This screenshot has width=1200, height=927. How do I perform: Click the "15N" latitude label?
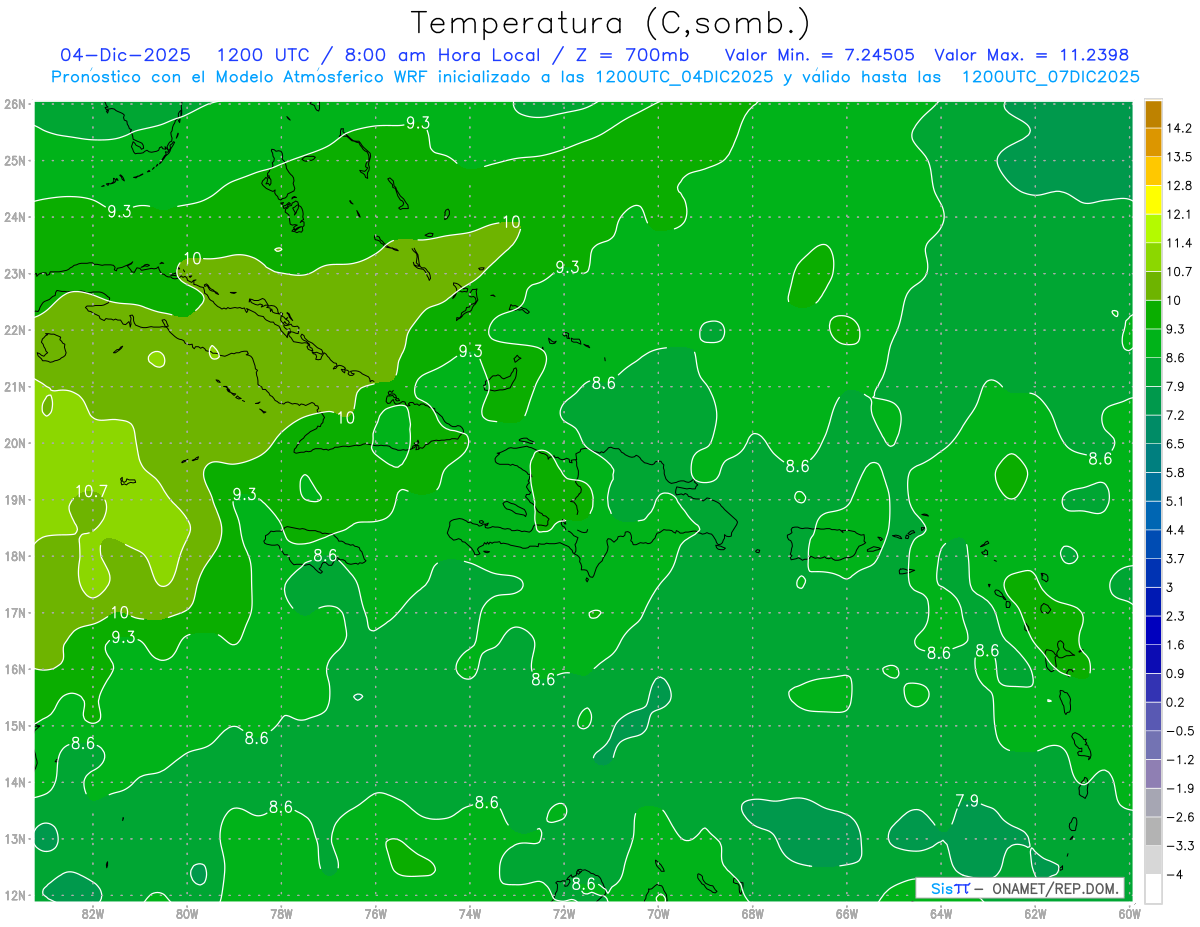point(14,725)
